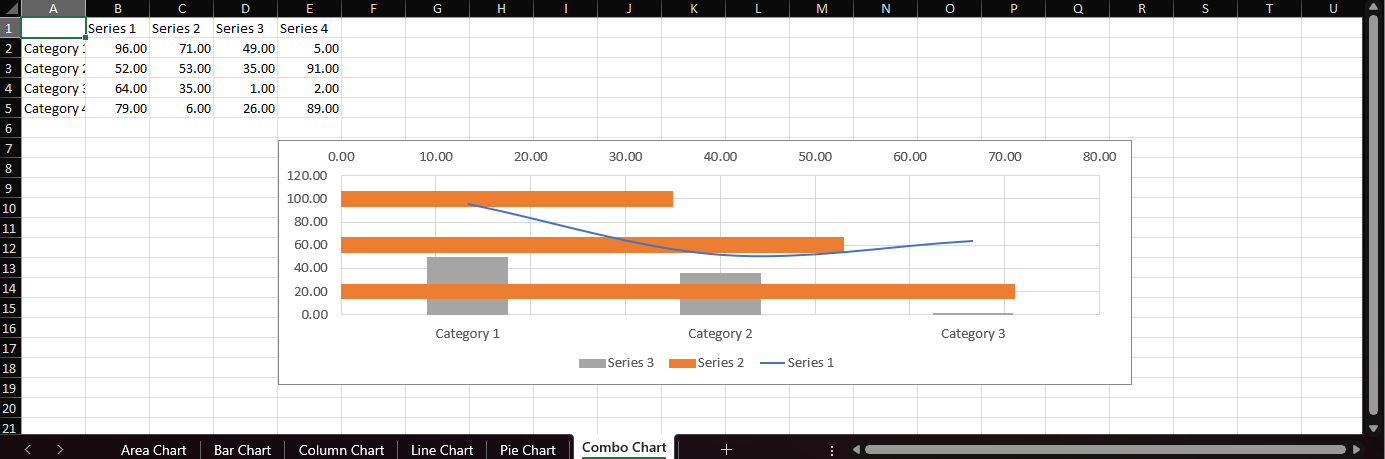The height and width of the screenshot is (459, 1385).
Task: Select the cell containing Series 4
Action: pos(309,28)
